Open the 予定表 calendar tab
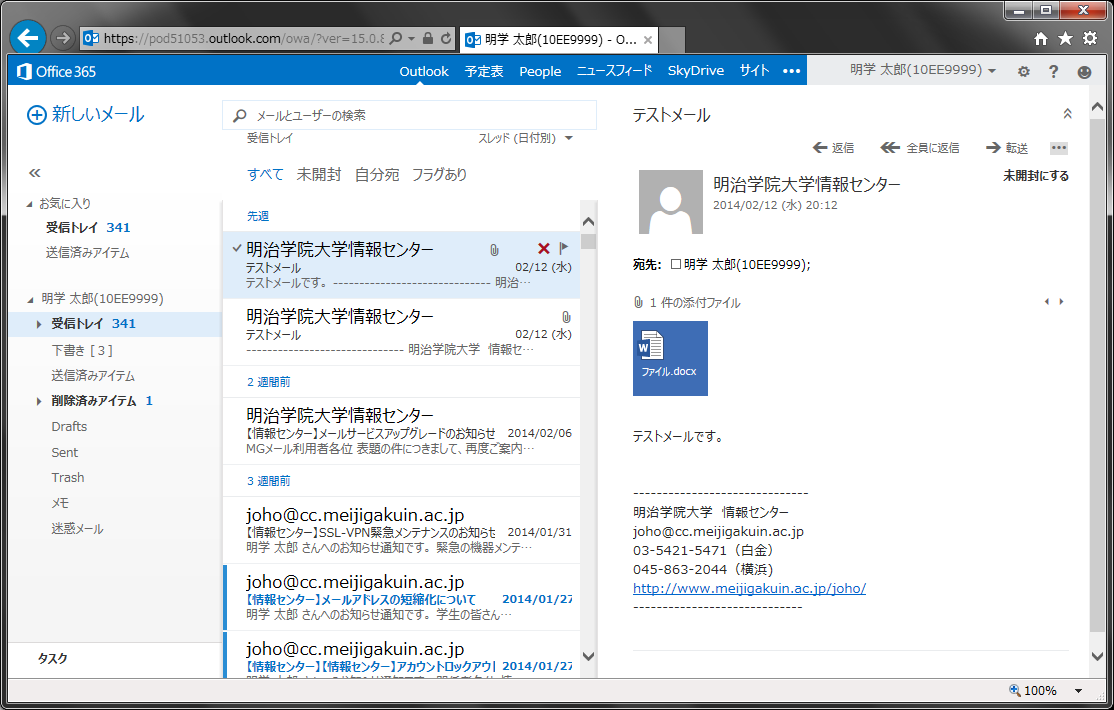This screenshot has width=1114, height=710. 484,71
